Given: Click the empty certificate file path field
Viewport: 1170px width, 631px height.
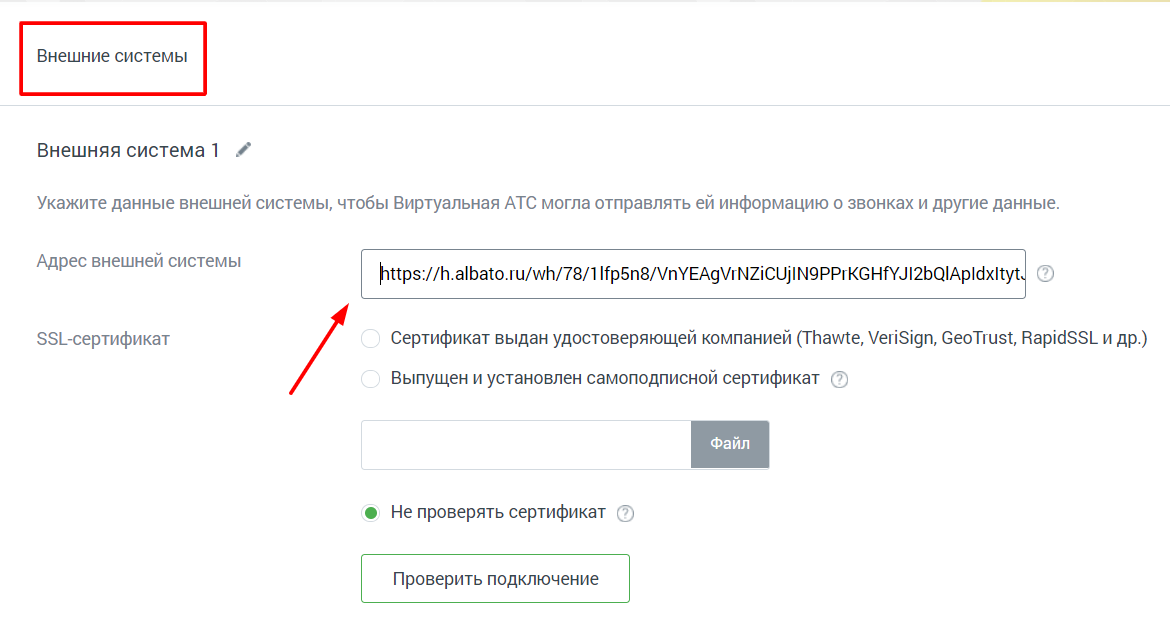Looking at the screenshot, I should (526, 444).
